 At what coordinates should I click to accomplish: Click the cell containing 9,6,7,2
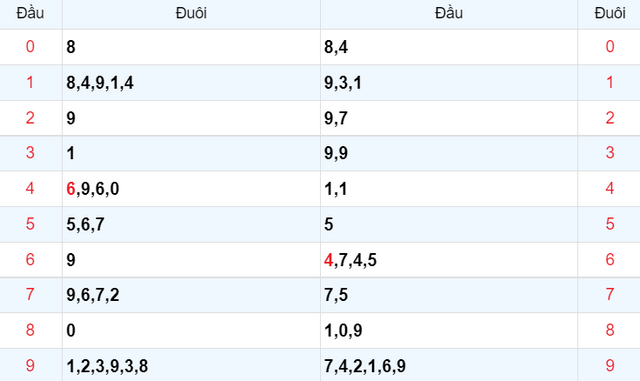[191, 295]
